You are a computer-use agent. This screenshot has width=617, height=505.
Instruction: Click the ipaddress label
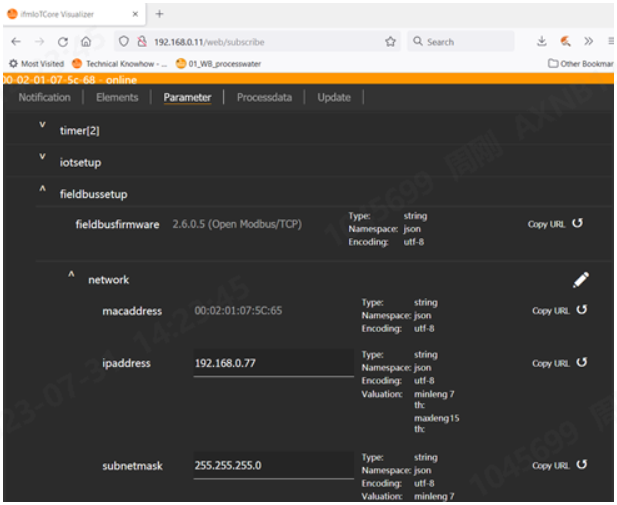click(126, 363)
